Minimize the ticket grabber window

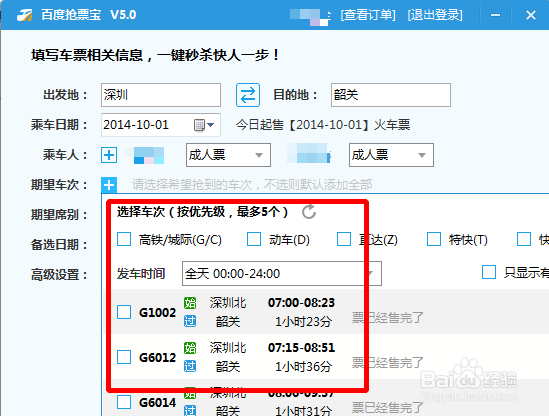495,15
